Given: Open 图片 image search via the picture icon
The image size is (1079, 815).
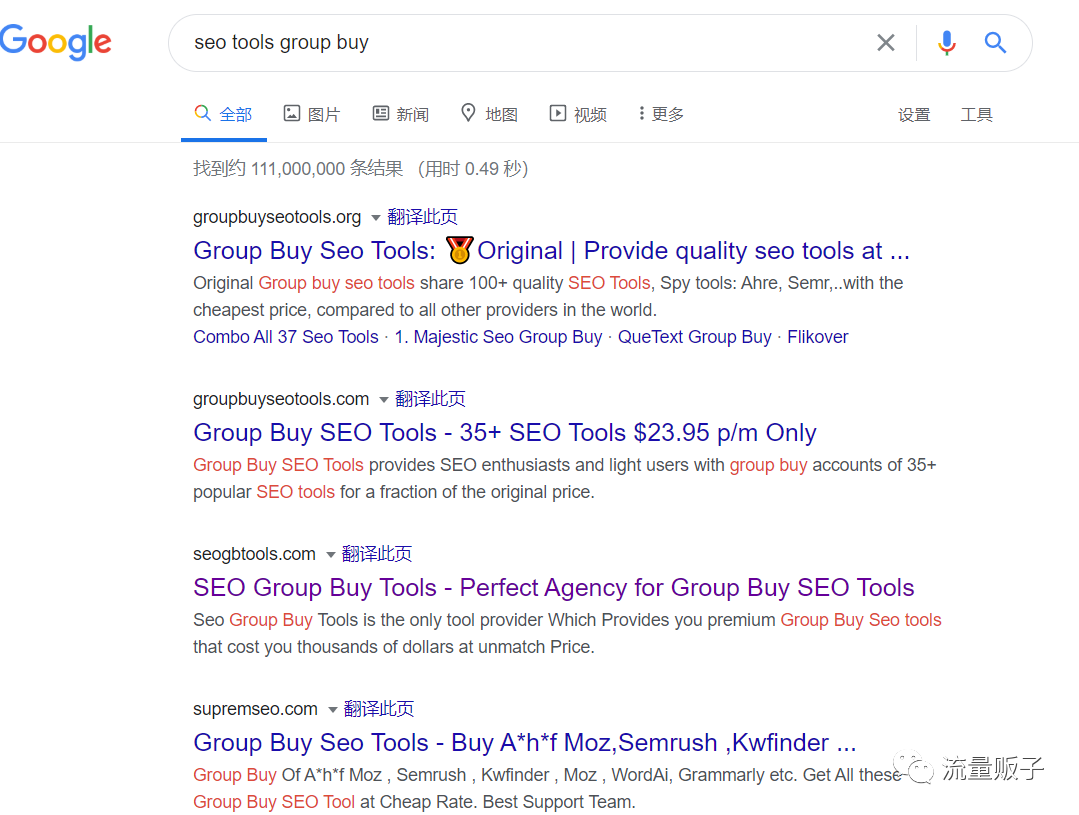Looking at the screenshot, I should [x=291, y=113].
